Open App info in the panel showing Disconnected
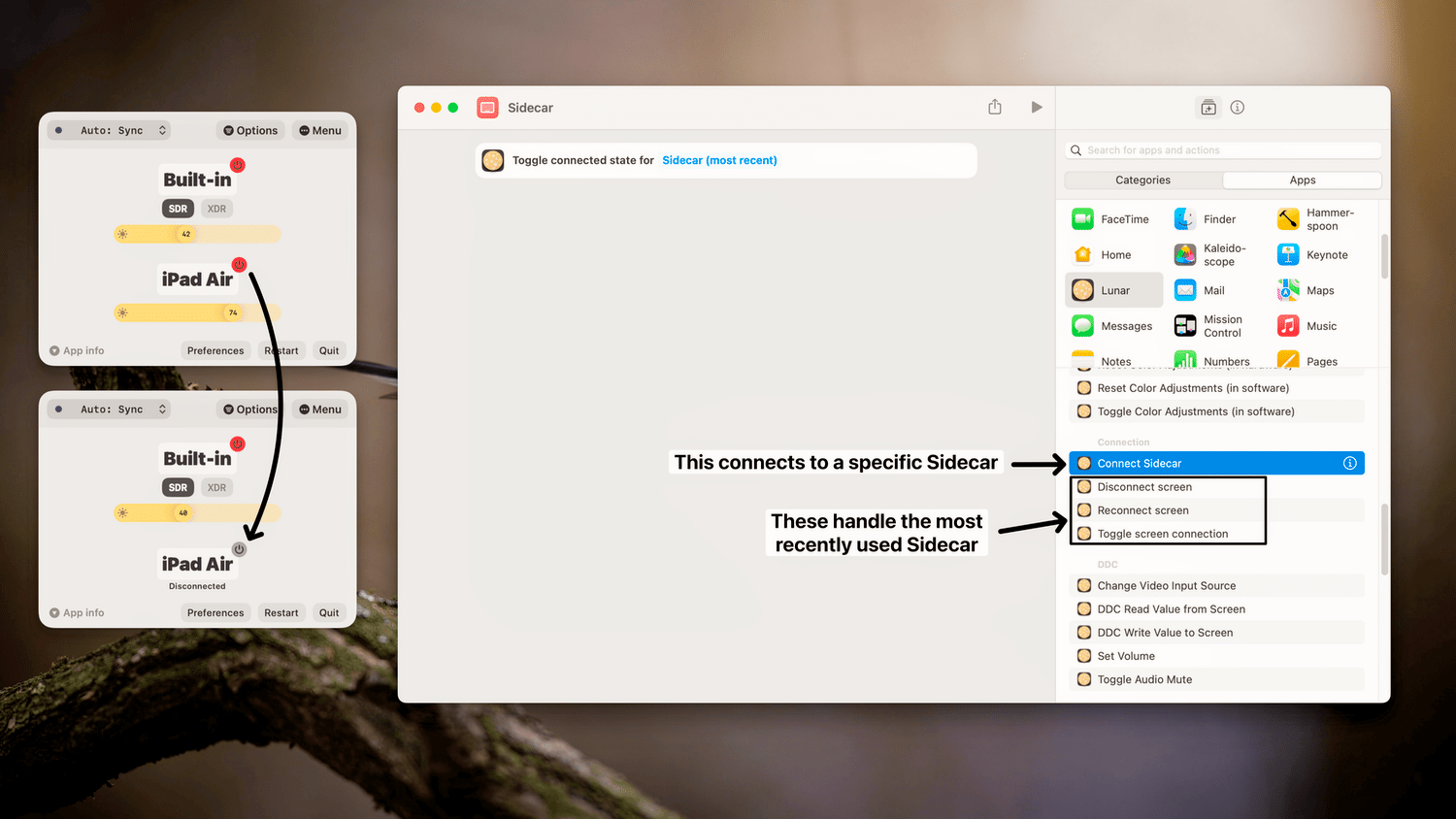The width and height of the screenshot is (1456, 819). pyautogui.click(x=77, y=613)
